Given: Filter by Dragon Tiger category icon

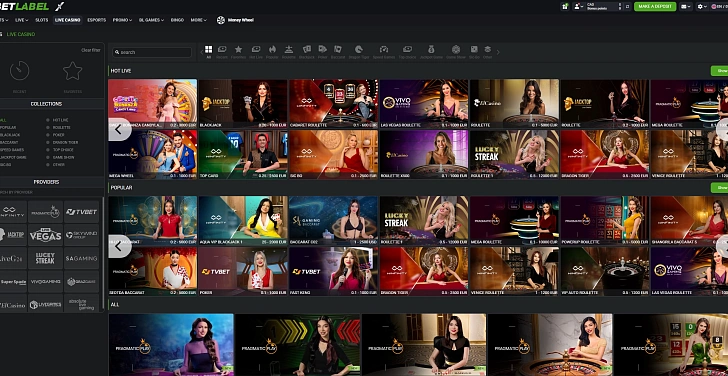Looking at the screenshot, I should coord(359,49).
